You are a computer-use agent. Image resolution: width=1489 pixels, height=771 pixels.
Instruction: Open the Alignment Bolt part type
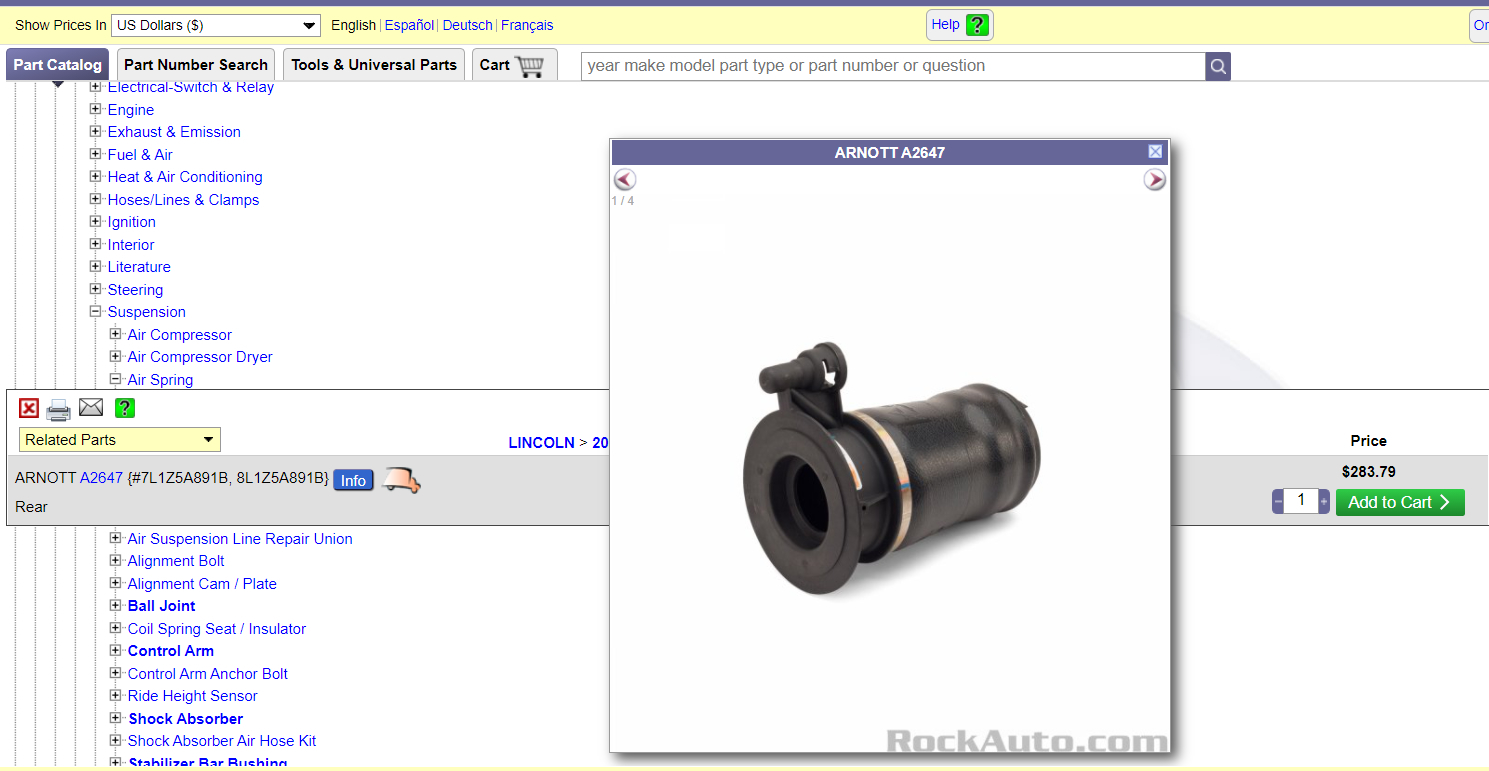click(176, 561)
